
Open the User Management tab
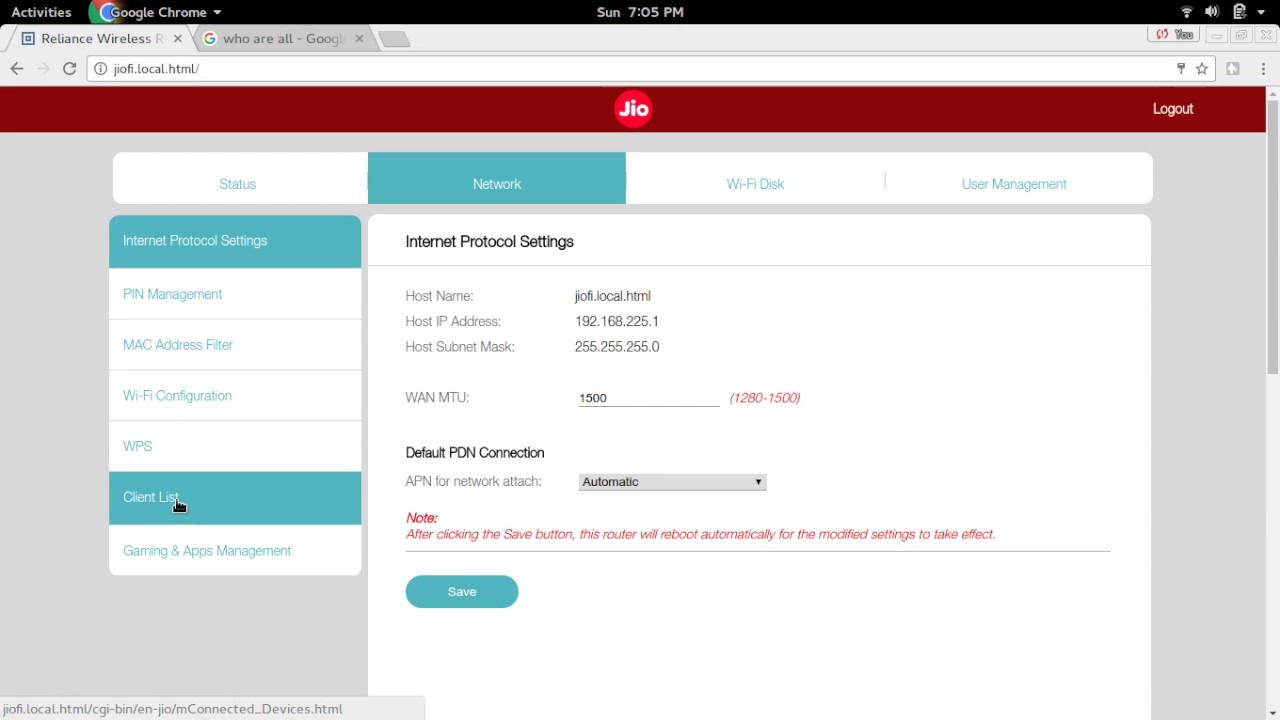[1014, 184]
